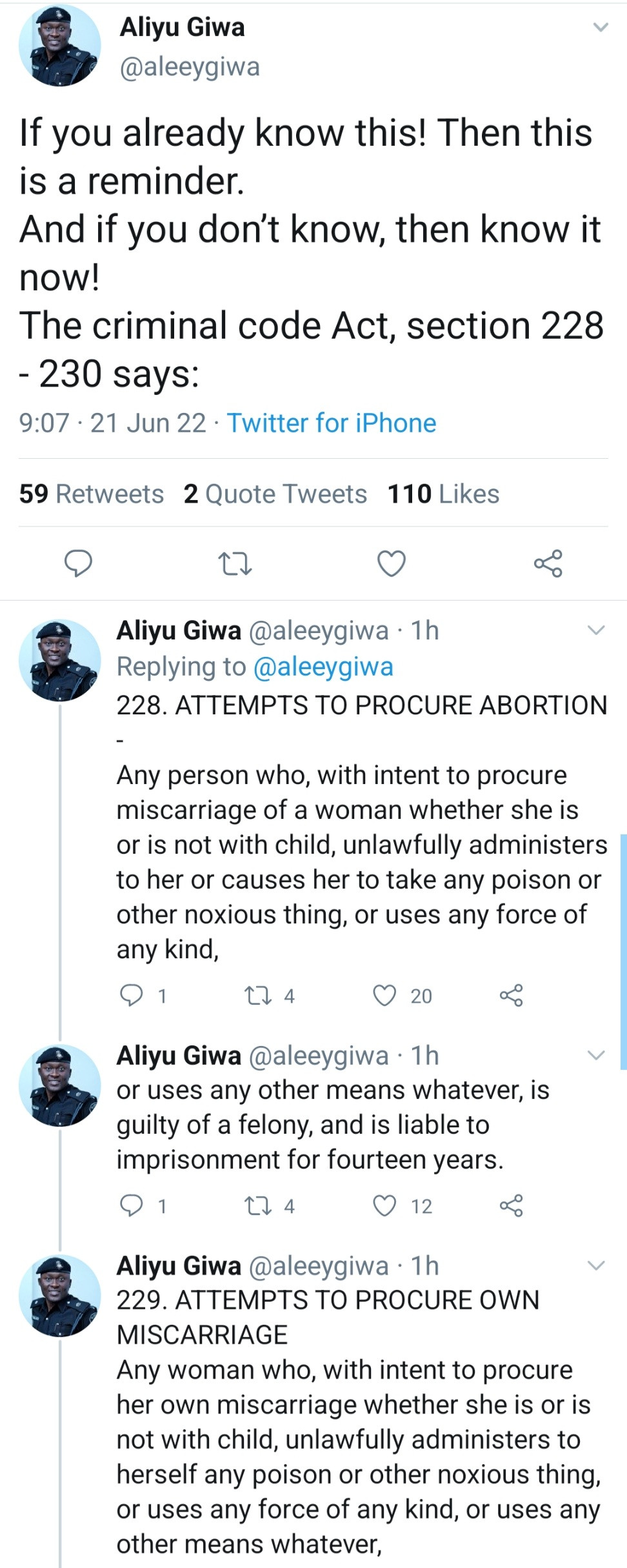
Task: Retweet the section 228 tweet
Action: click(259, 996)
